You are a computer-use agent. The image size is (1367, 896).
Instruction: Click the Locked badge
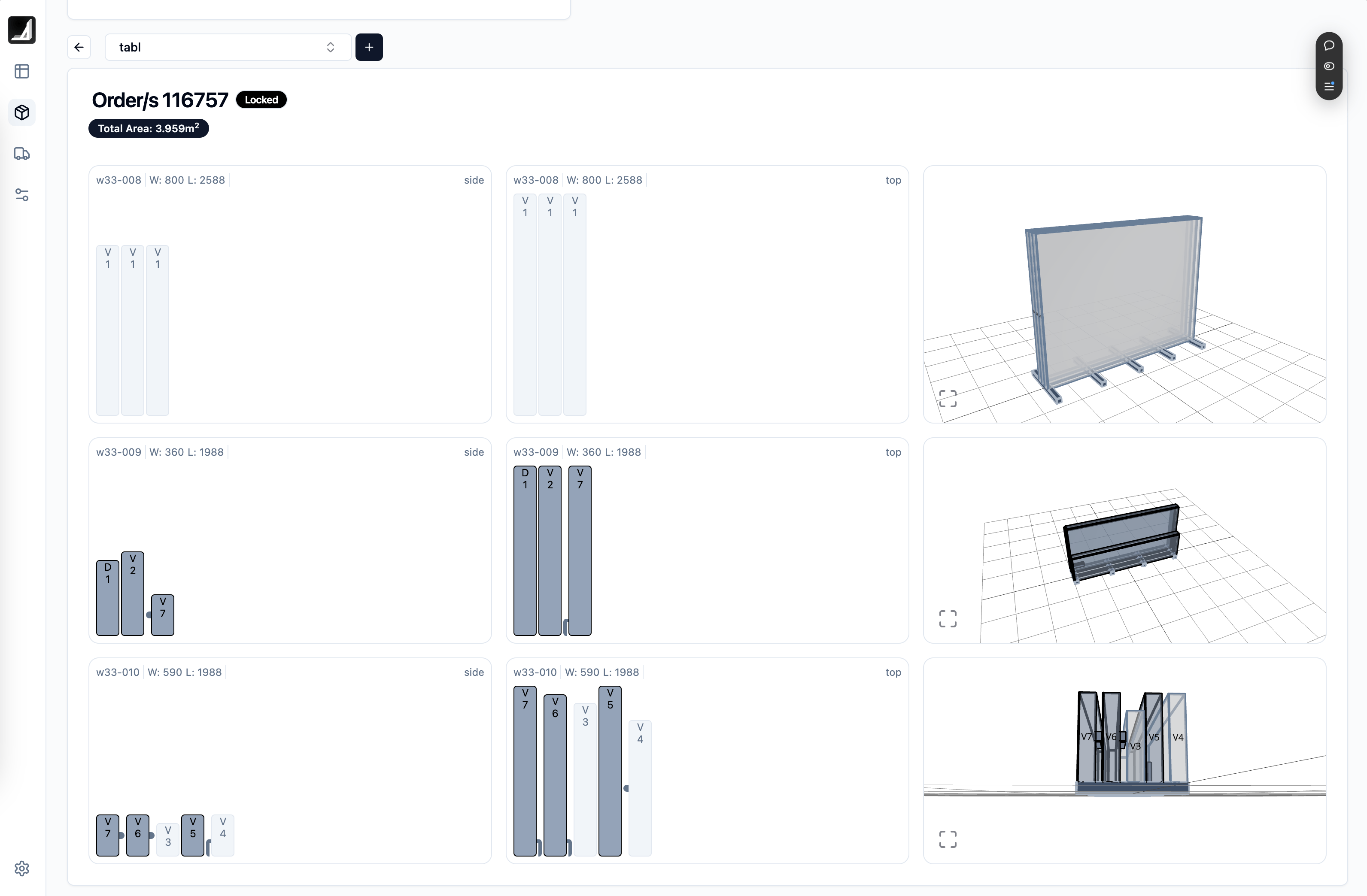pyautogui.click(x=261, y=100)
